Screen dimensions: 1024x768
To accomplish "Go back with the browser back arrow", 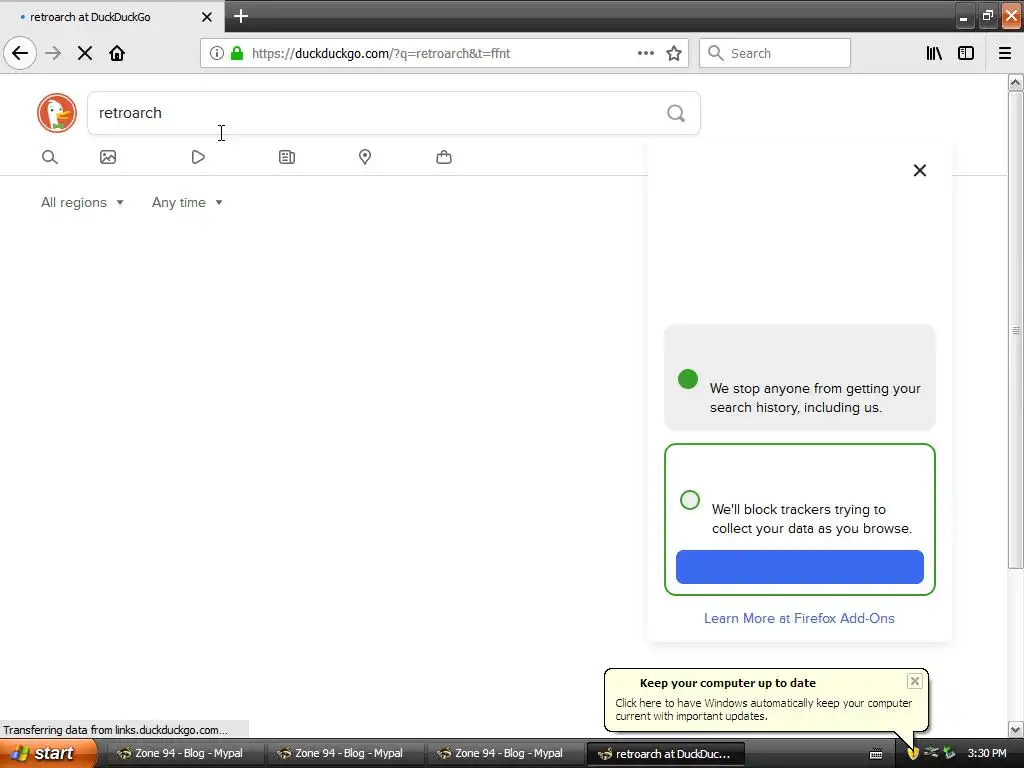I will pos(20,53).
